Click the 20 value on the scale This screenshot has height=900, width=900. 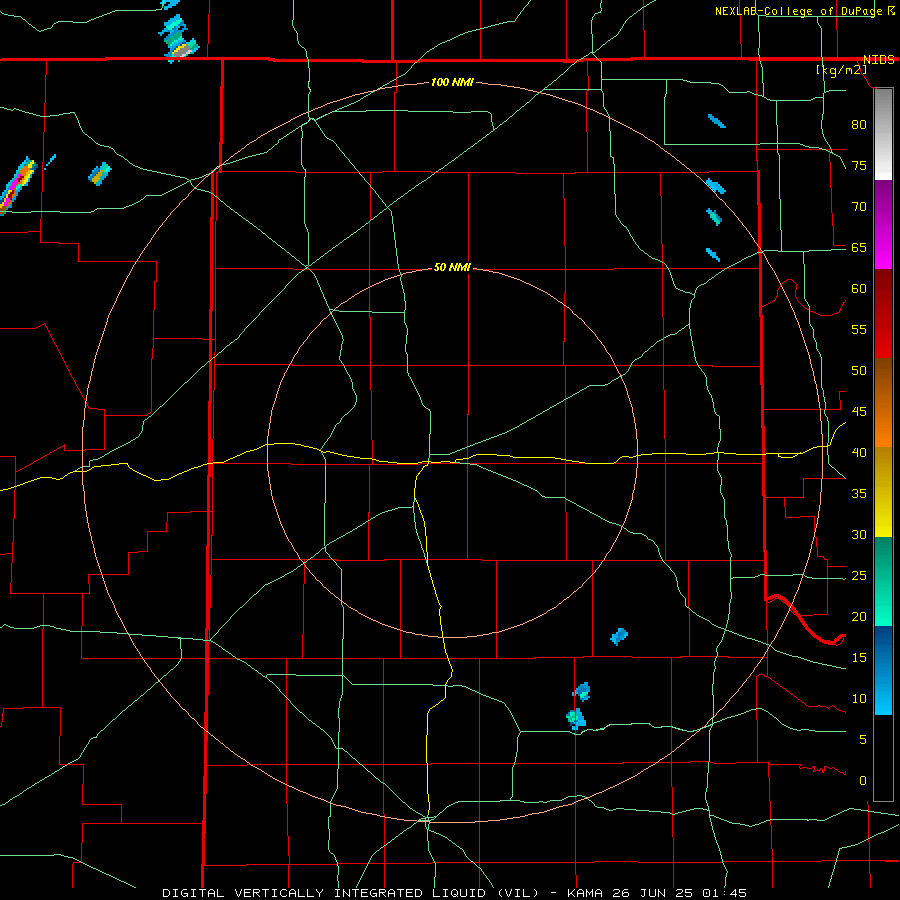[859, 617]
